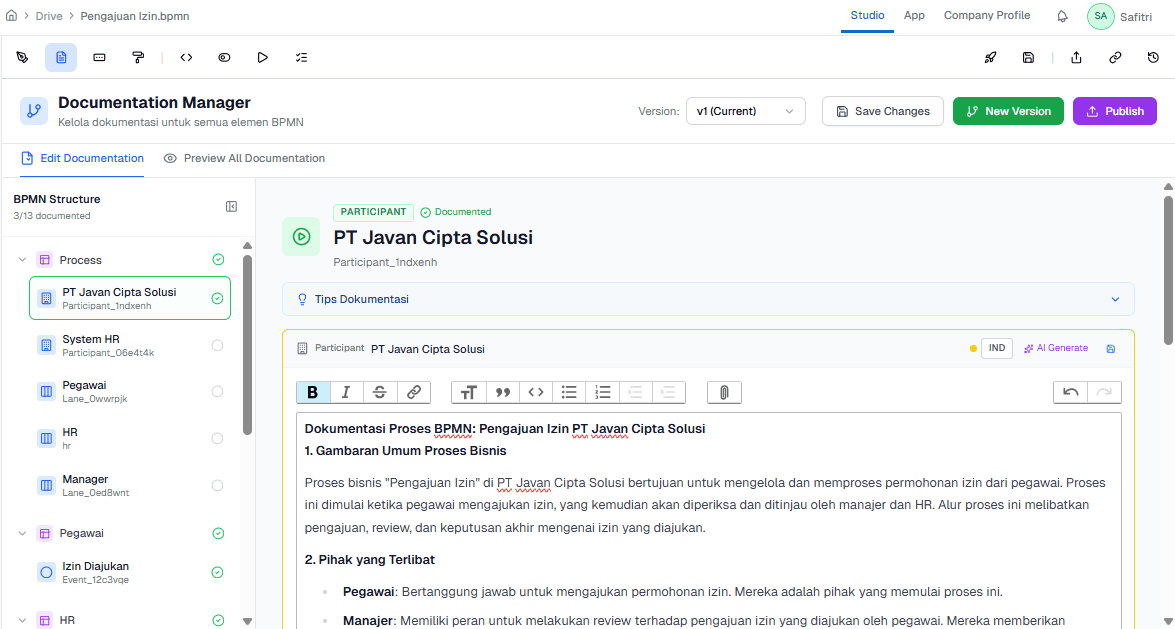
Task: Click the rocket deploy icon
Action: click(x=991, y=57)
